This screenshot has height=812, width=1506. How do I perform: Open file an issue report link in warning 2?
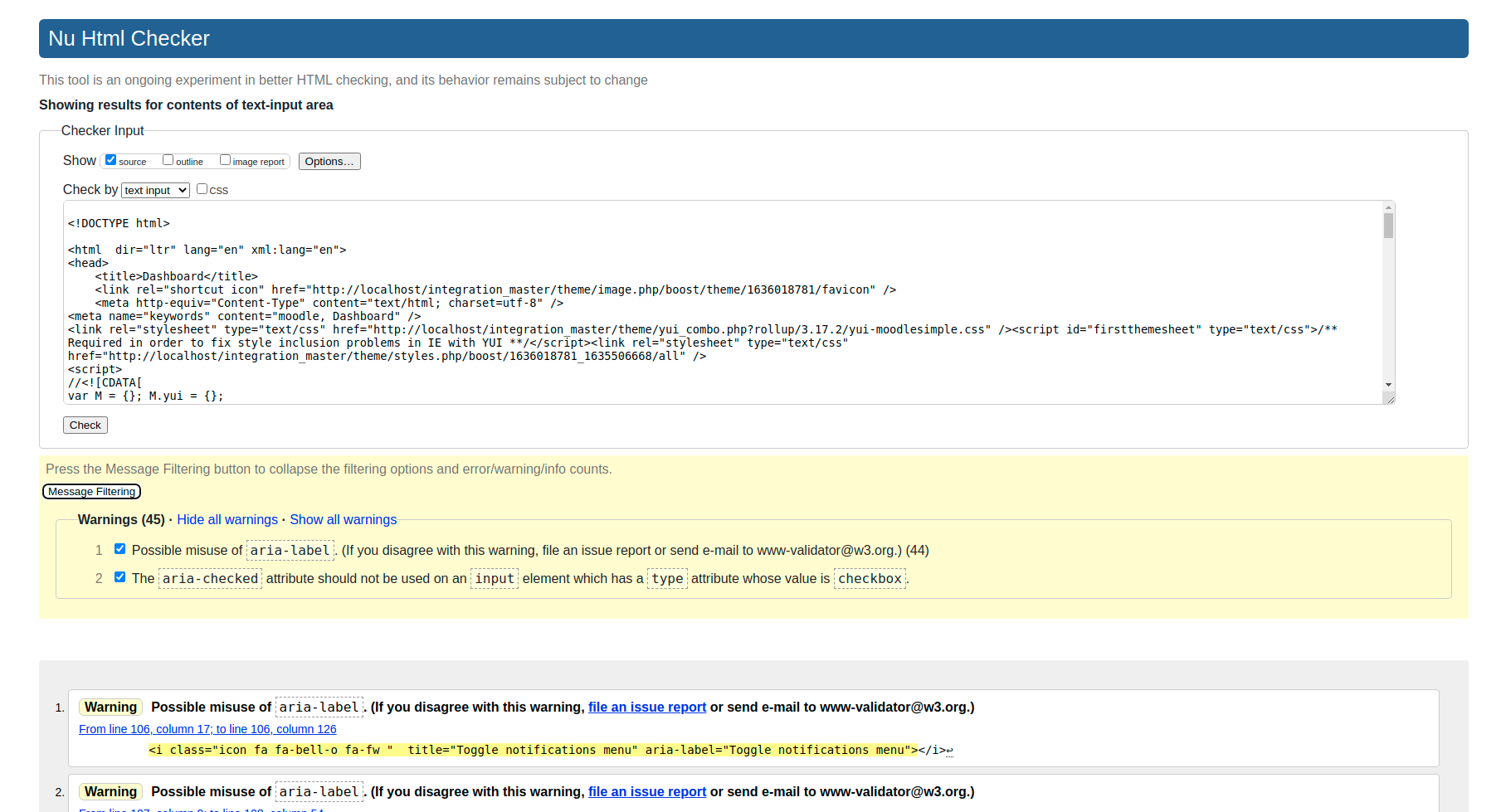647,791
